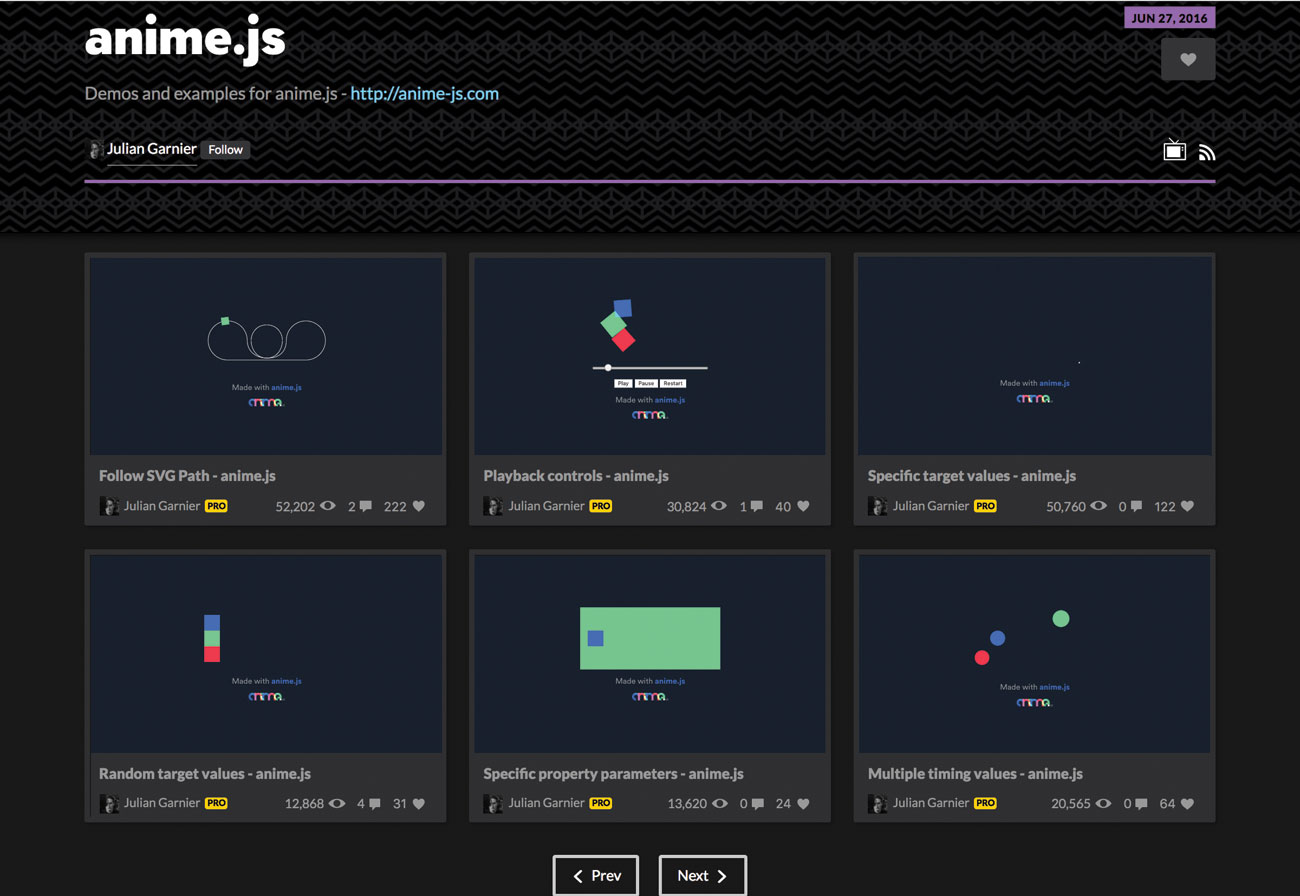
Task: Click the heart icon in the page header
Action: [x=1188, y=59]
